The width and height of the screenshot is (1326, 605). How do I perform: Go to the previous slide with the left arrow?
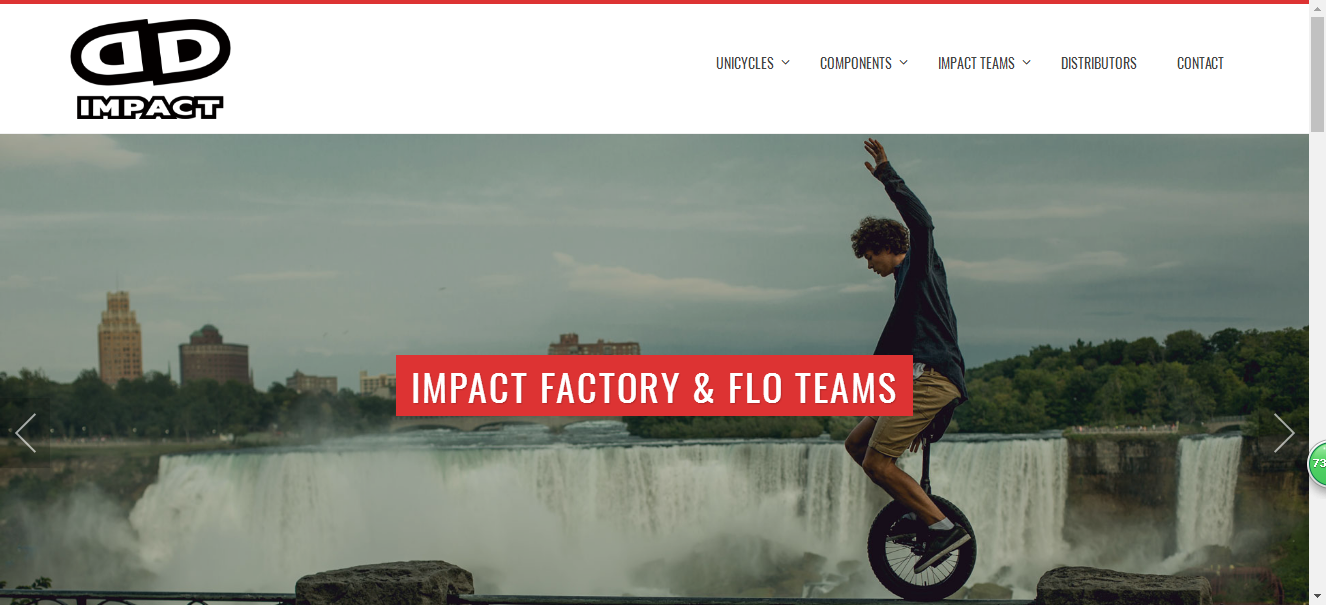[x=26, y=433]
